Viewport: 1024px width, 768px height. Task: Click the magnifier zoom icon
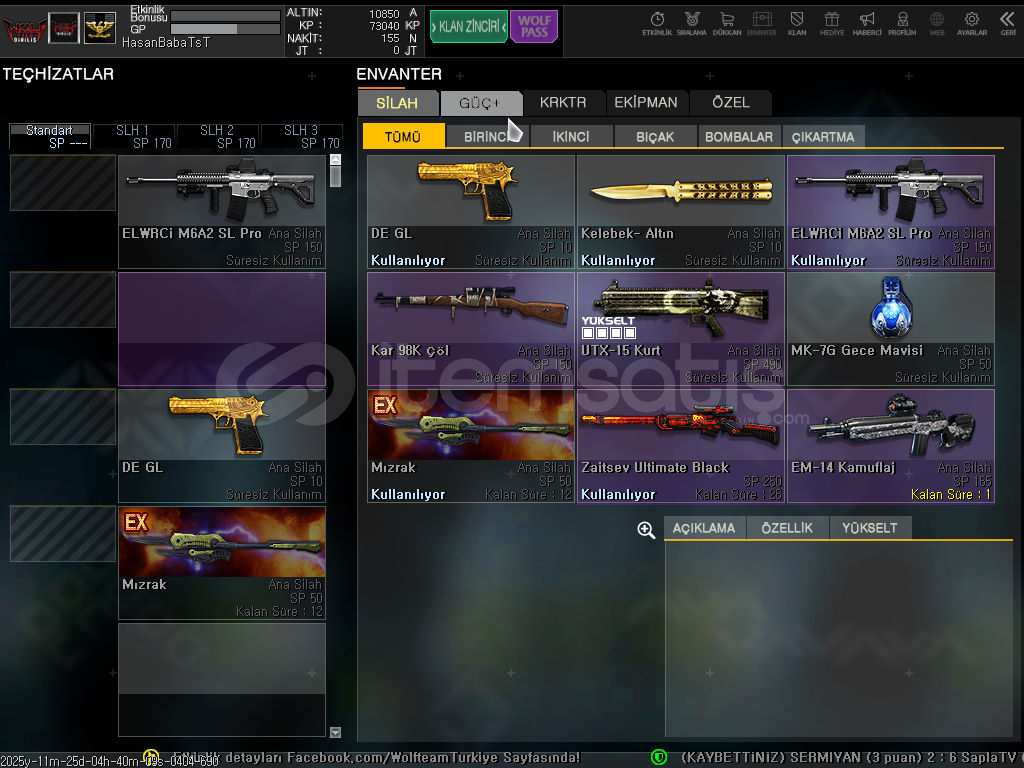coord(646,530)
